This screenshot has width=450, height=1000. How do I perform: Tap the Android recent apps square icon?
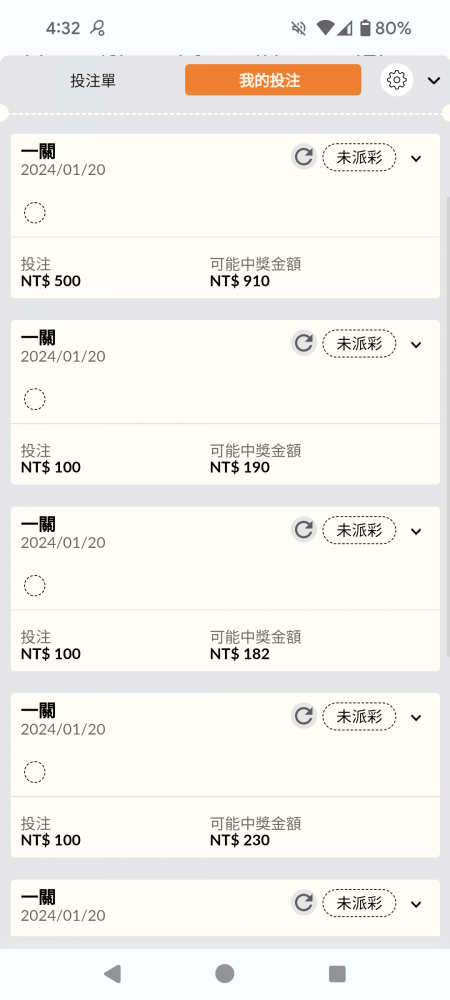[337, 973]
